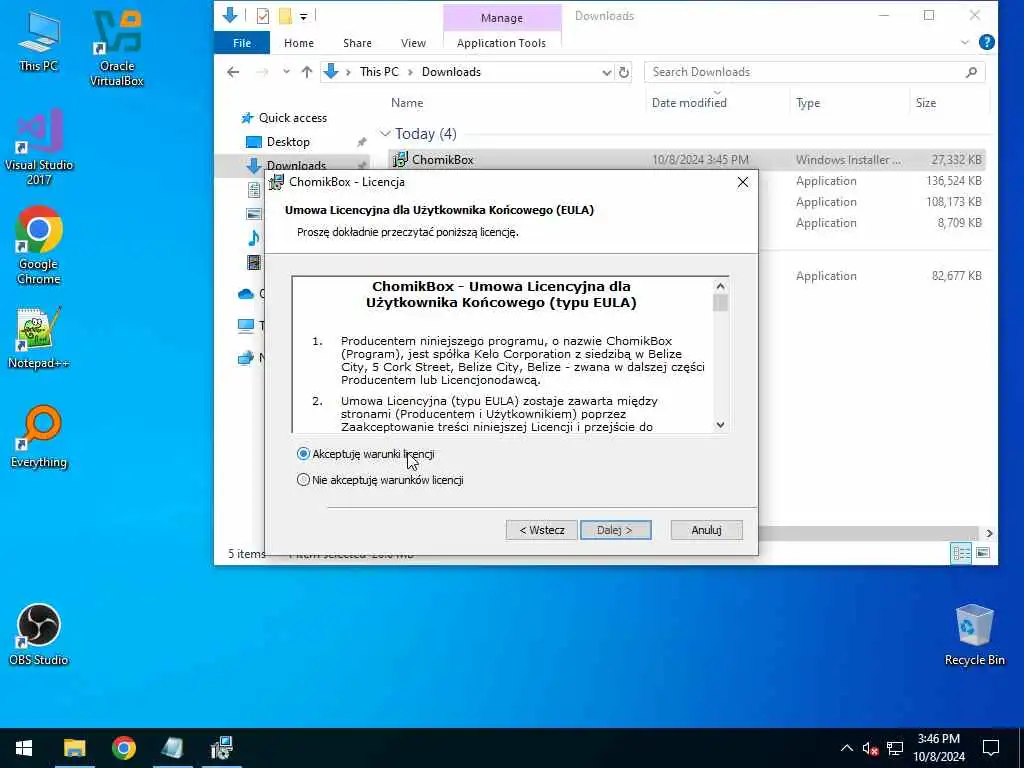Image resolution: width=1024 pixels, height=768 pixels.
Task: Click the installer taskbar icon
Action: 221,748
